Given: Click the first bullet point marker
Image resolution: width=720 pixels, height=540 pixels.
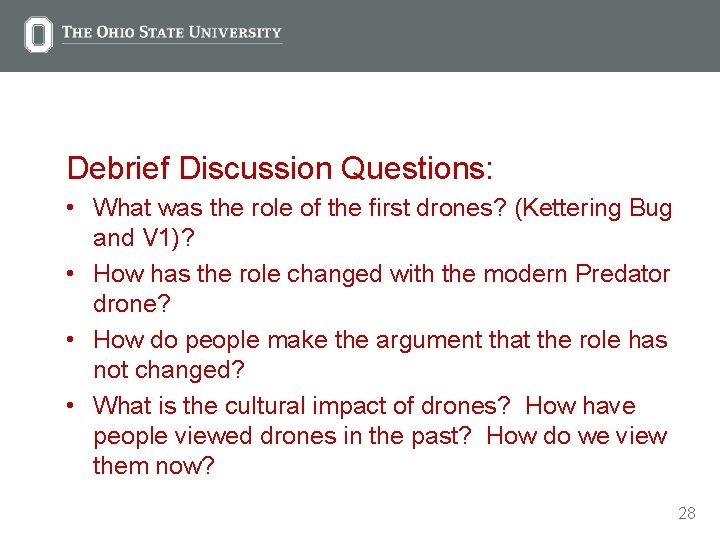Looking at the screenshot, I should (x=74, y=208).
